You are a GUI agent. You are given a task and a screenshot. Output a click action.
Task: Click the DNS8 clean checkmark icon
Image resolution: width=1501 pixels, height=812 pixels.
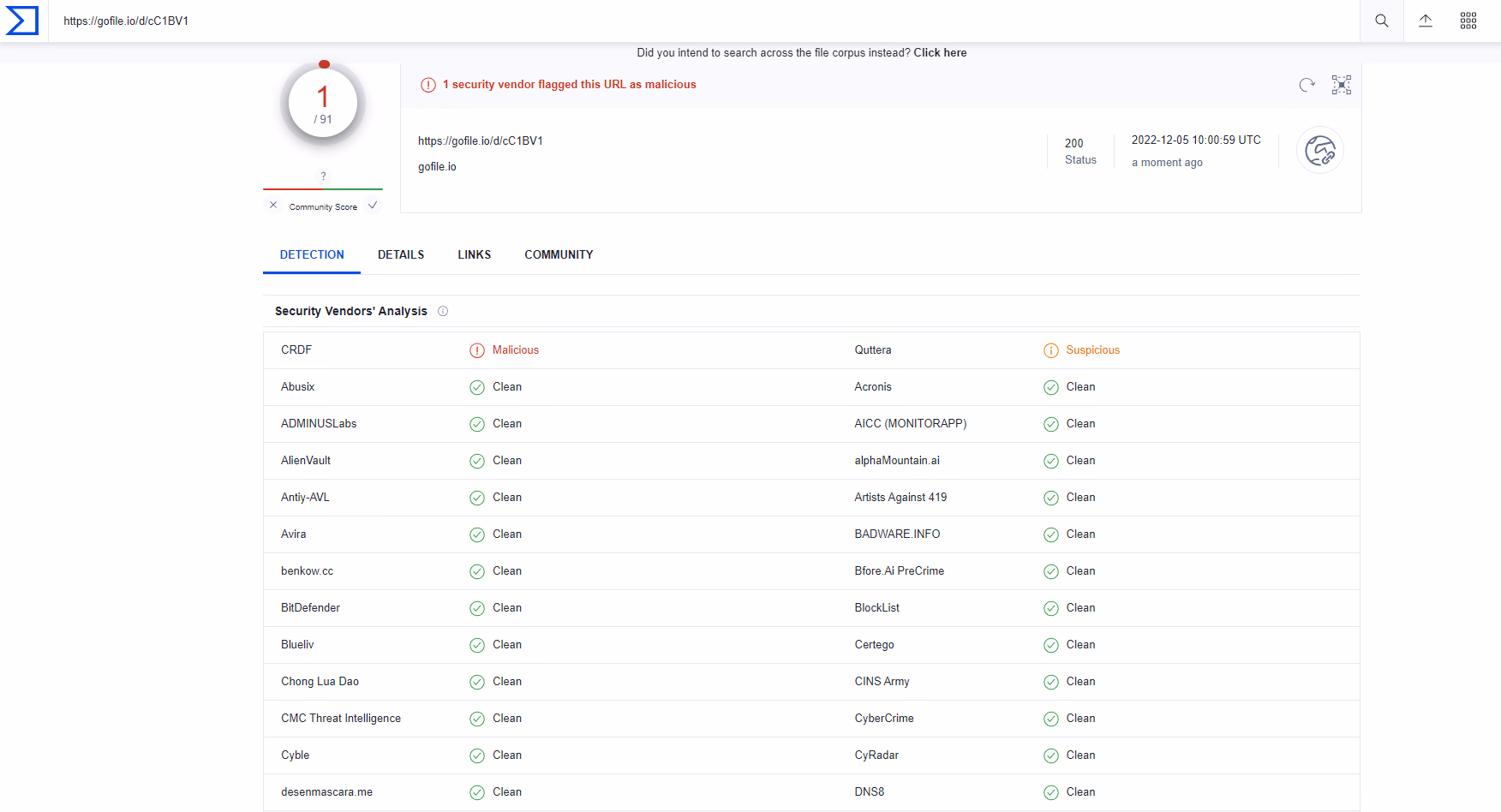tap(1051, 792)
